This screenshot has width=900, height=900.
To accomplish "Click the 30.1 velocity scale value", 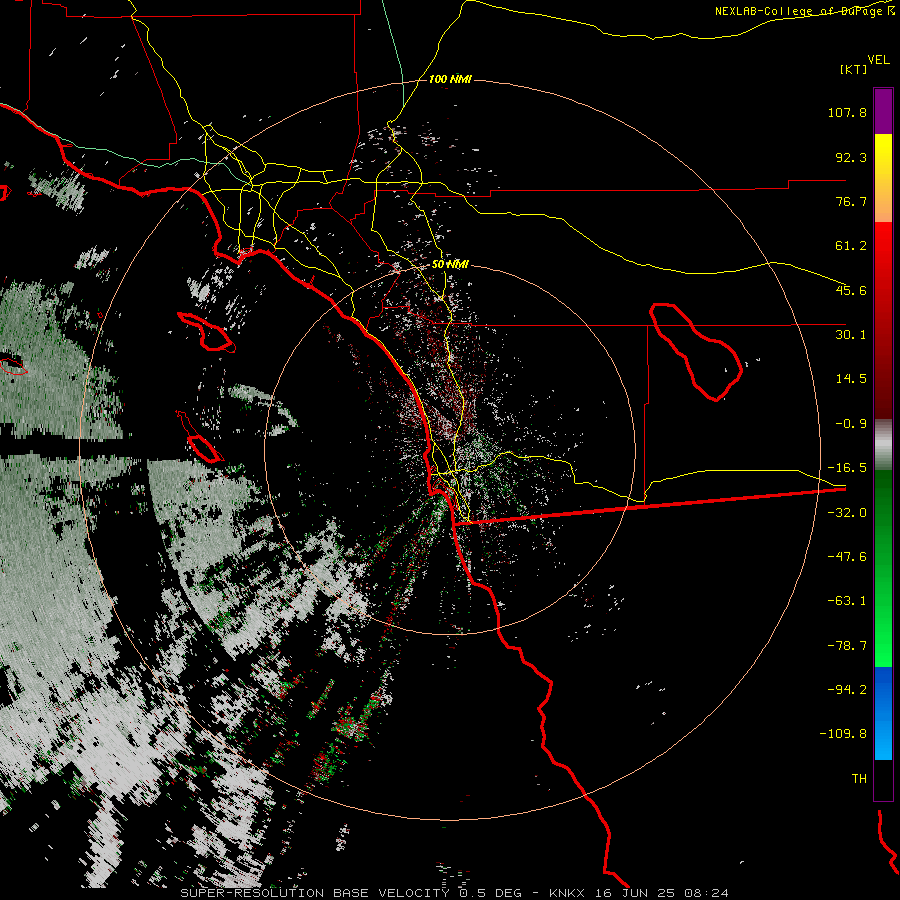I will point(851,335).
